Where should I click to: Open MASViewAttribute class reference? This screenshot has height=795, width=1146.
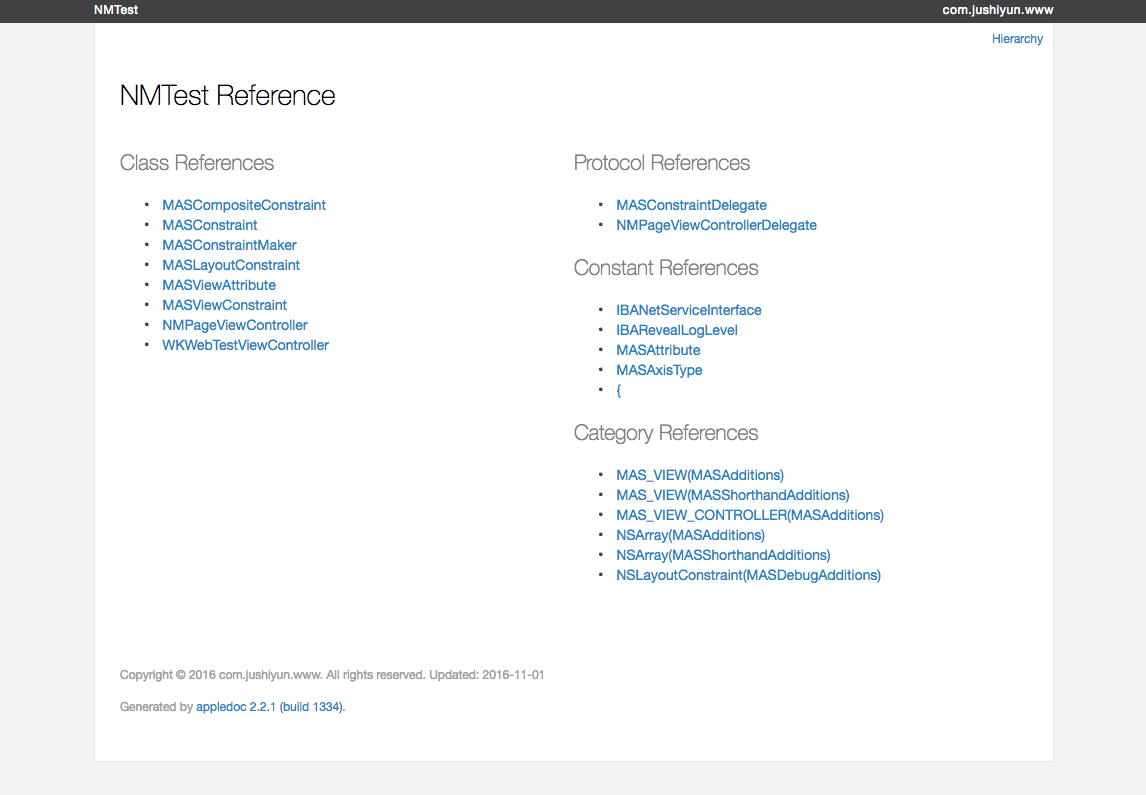[x=219, y=285]
